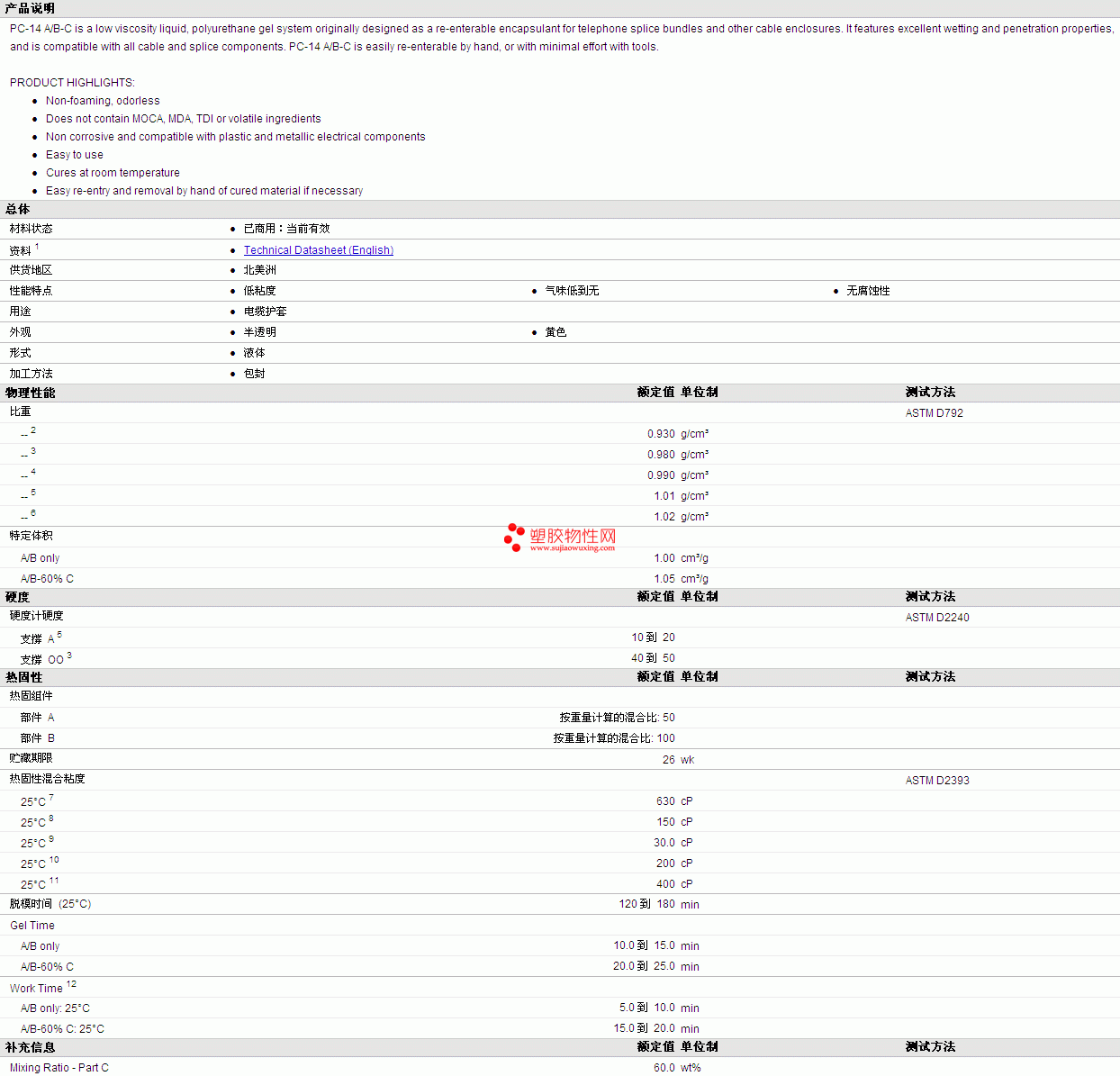Image resolution: width=1120 pixels, height=1076 pixels.
Task: Click the '30.0 cP' viscosity value
Action: click(x=673, y=843)
